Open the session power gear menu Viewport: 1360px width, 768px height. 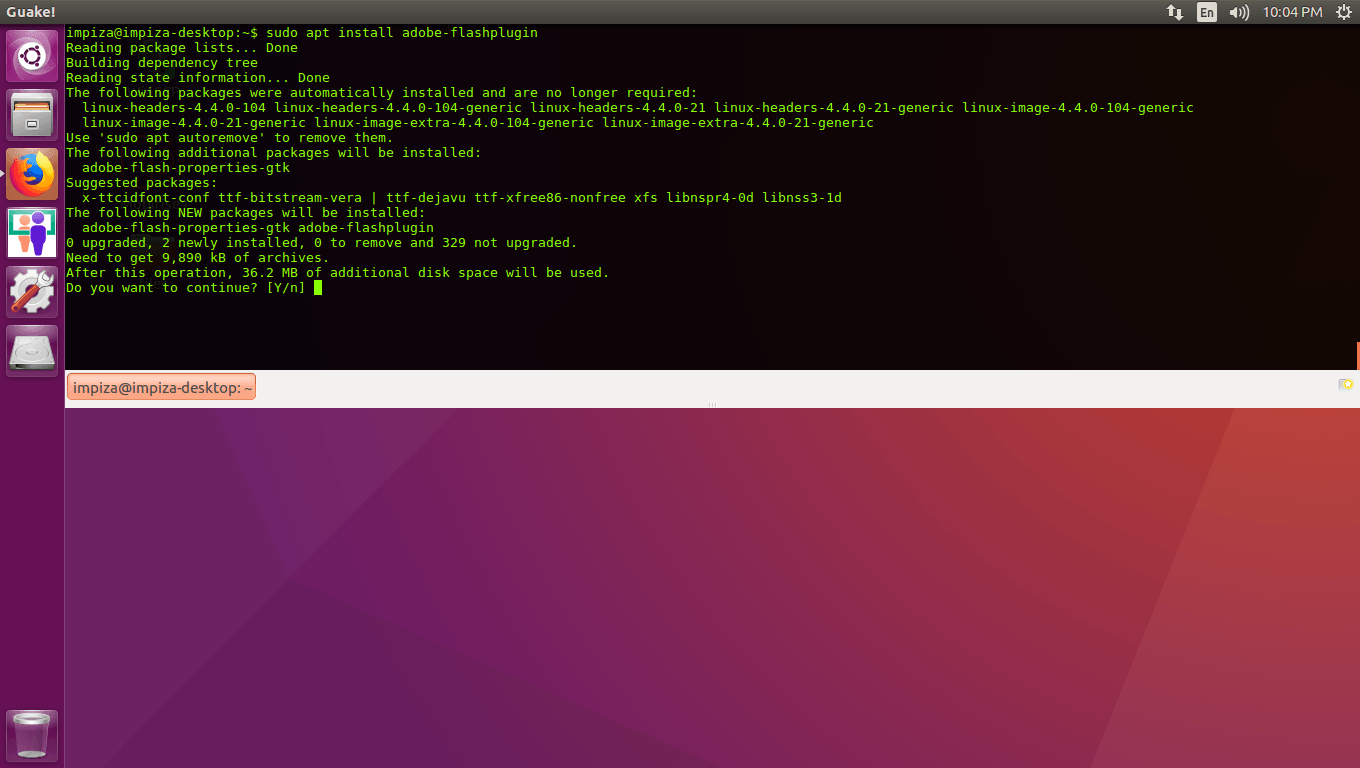1343,12
